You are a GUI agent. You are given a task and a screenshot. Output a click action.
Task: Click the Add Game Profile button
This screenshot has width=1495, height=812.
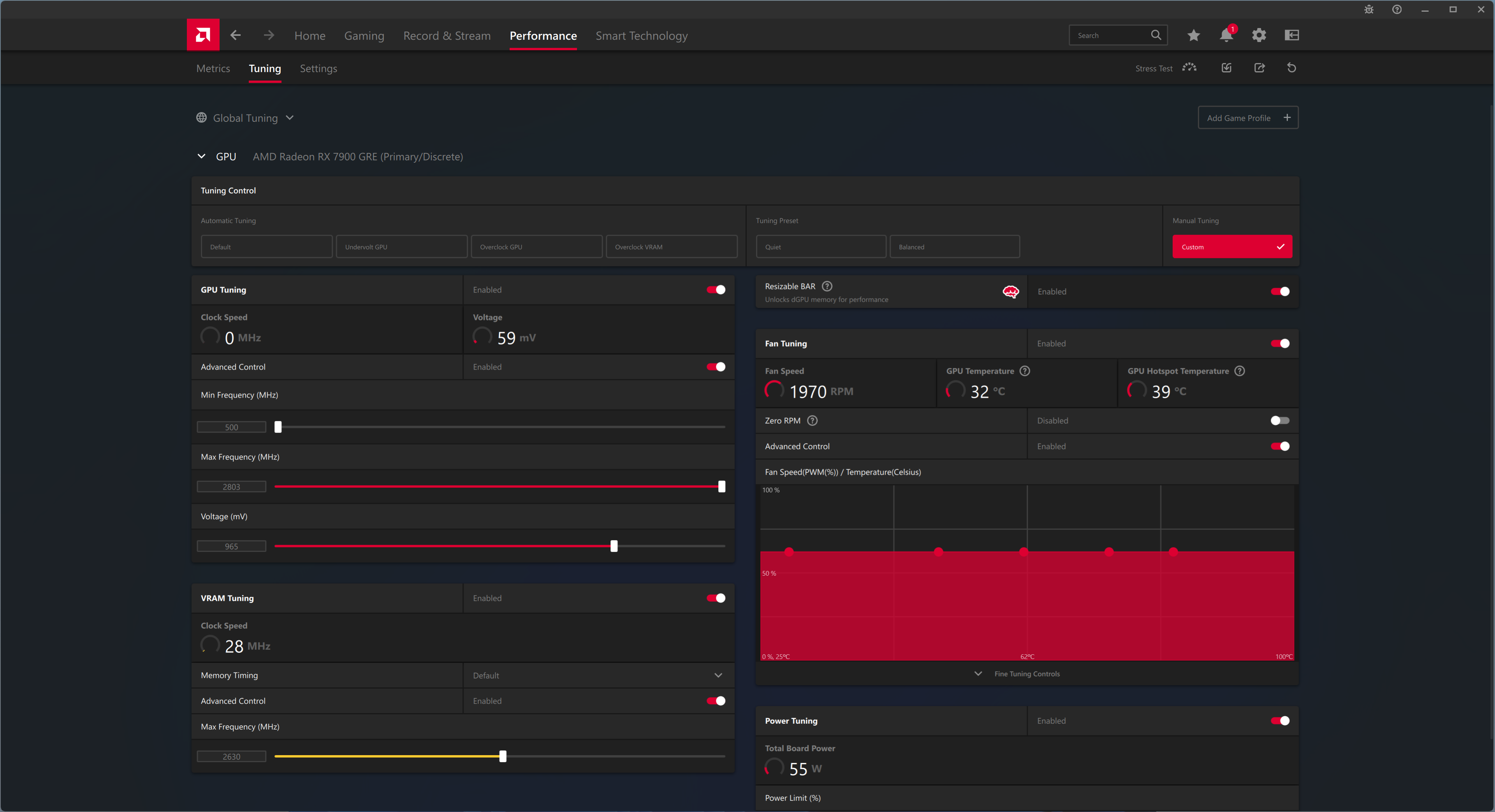tap(1248, 118)
